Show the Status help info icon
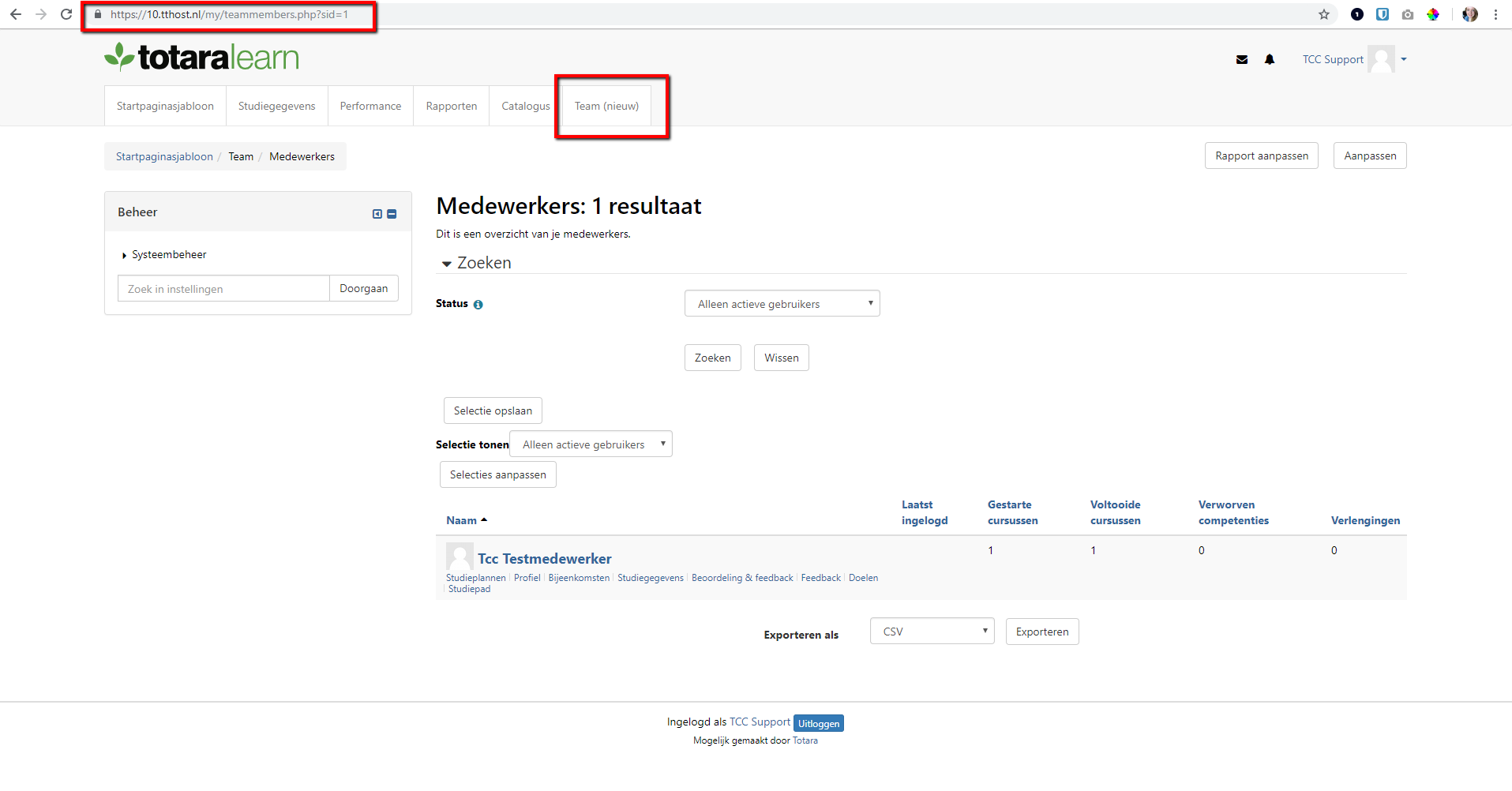 pos(478,305)
